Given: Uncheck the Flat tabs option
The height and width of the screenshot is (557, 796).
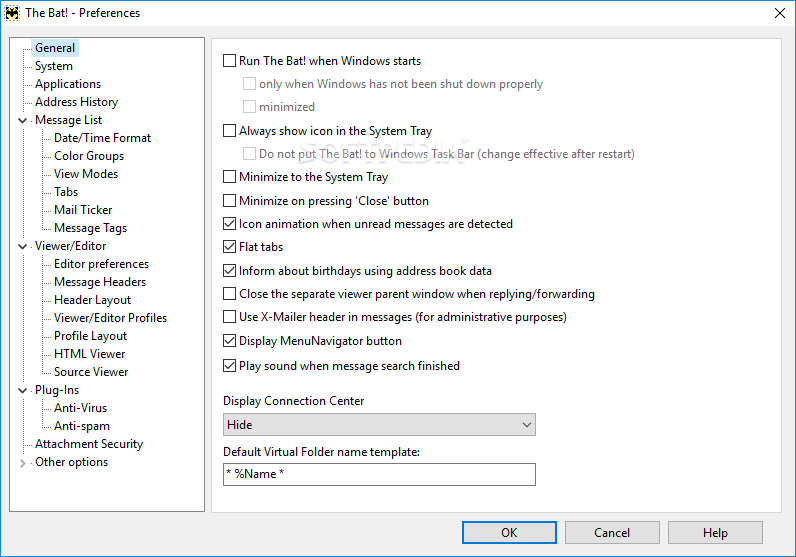Looking at the screenshot, I should coord(230,247).
